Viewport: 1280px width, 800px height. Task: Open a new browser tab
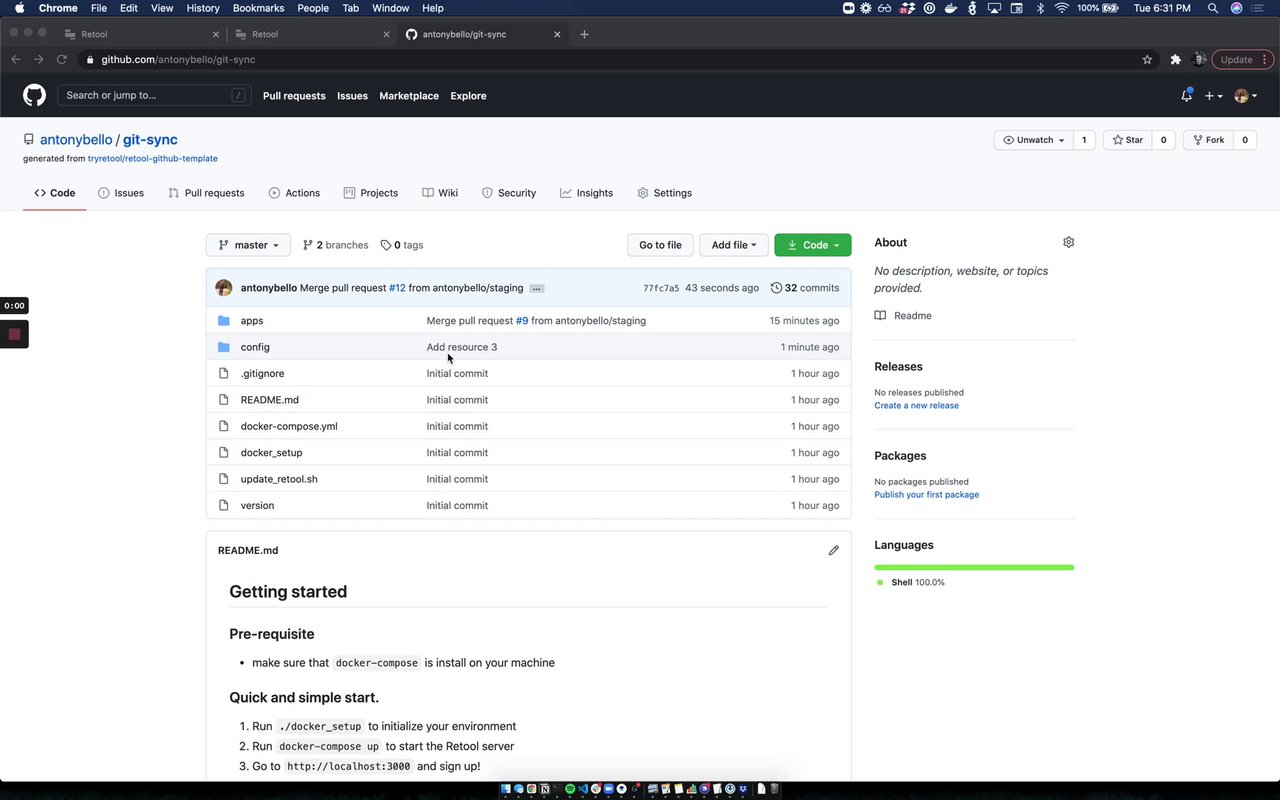pos(584,34)
